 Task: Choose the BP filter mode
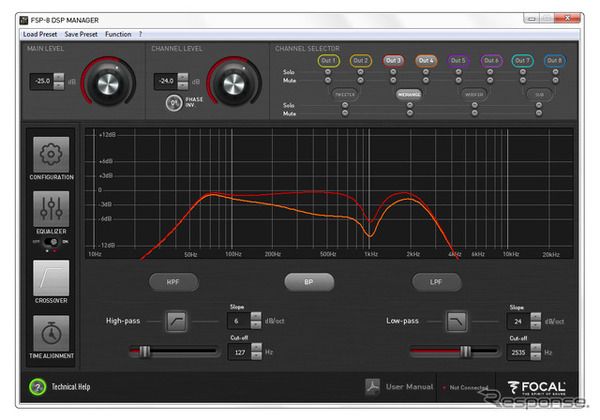point(309,282)
